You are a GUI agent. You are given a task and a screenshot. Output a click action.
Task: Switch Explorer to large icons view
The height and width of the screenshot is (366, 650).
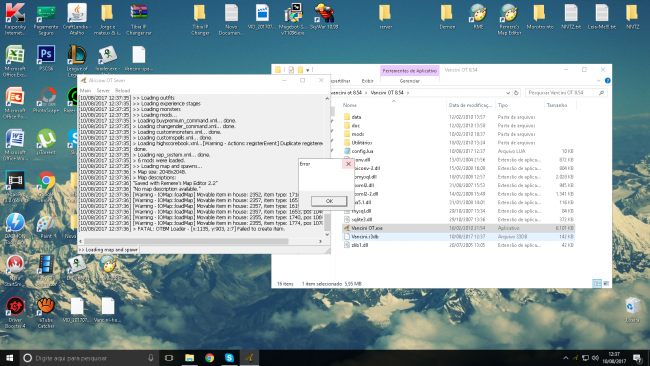(606, 284)
